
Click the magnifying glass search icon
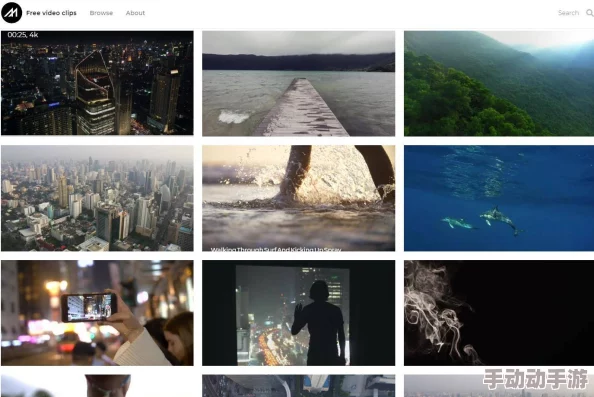(x=590, y=13)
